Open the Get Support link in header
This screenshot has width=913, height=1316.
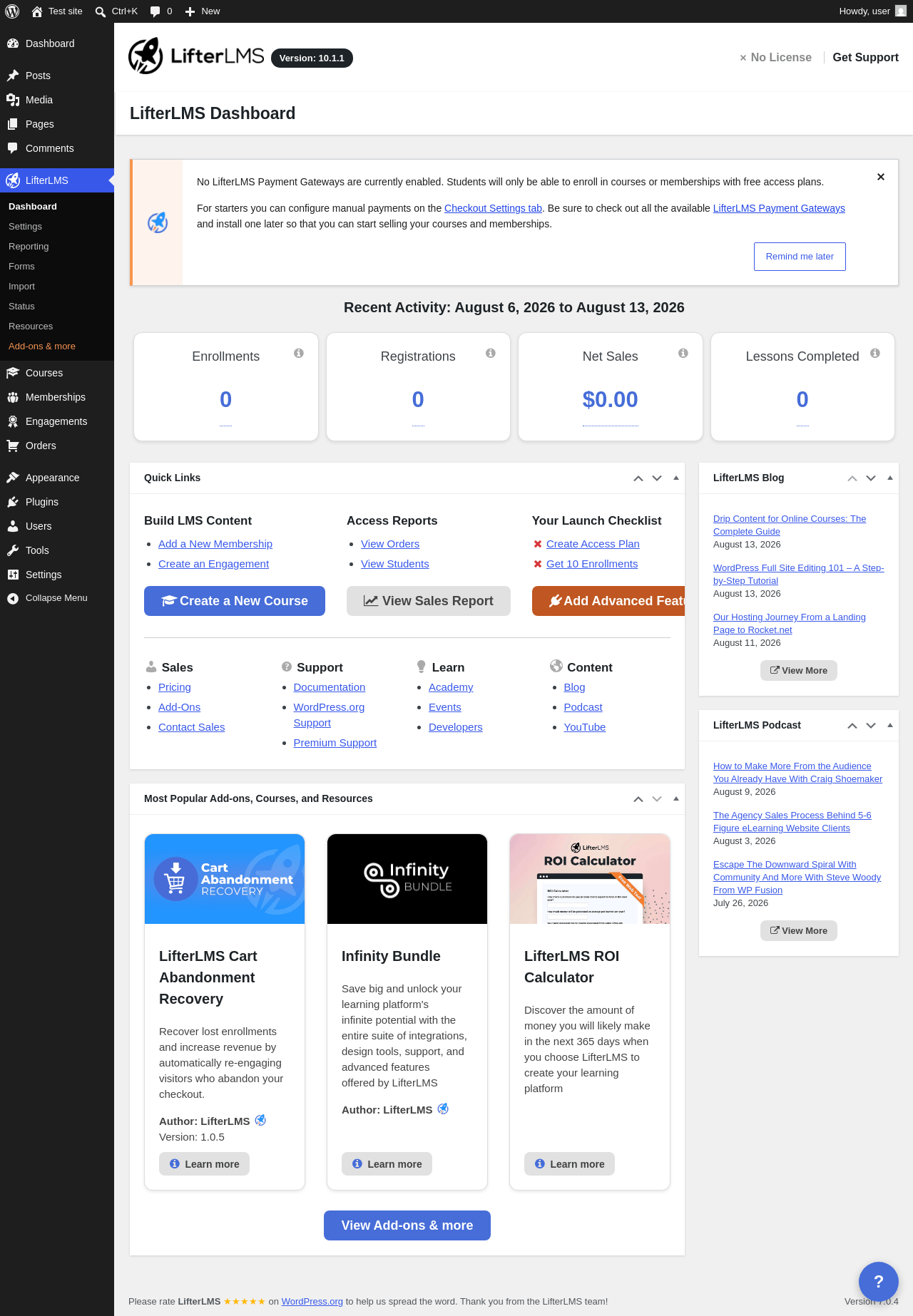tap(865, 58)
